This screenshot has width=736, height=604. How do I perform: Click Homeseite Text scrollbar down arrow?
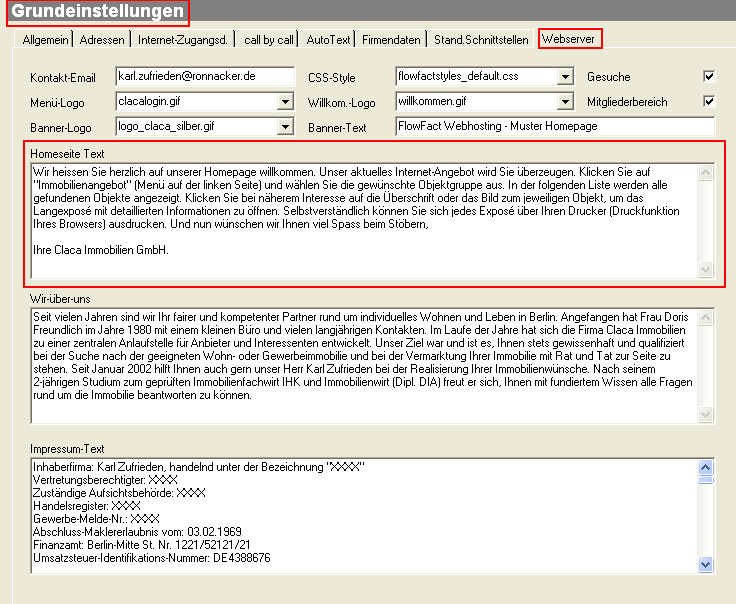point(705,269)
